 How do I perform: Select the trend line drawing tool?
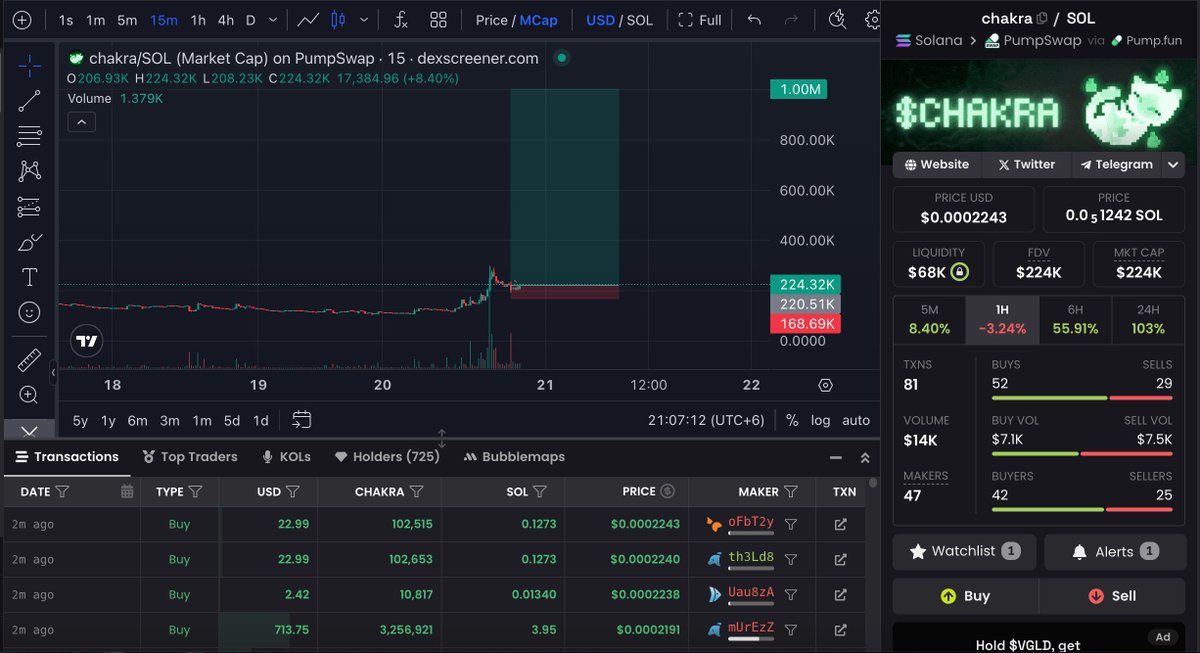tap(29, 100)
